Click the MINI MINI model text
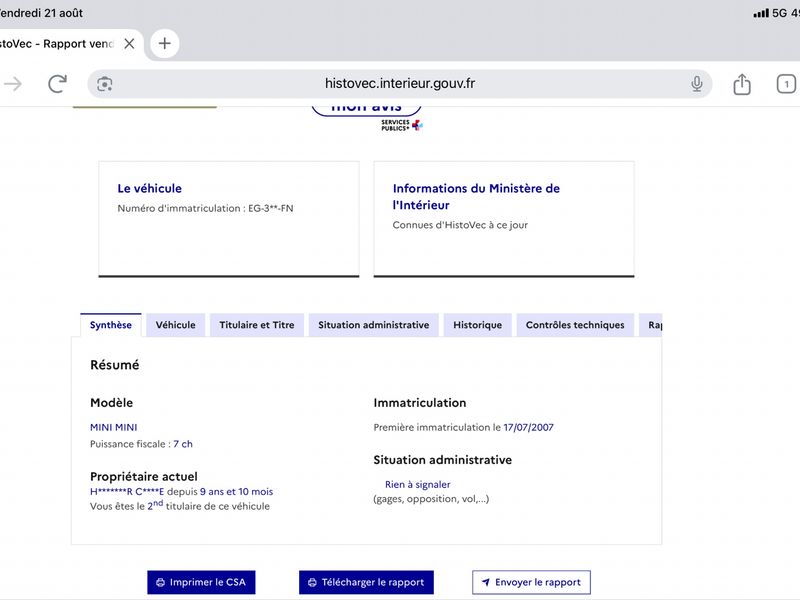The image size is (800, 600). click(x=113, y=428)
